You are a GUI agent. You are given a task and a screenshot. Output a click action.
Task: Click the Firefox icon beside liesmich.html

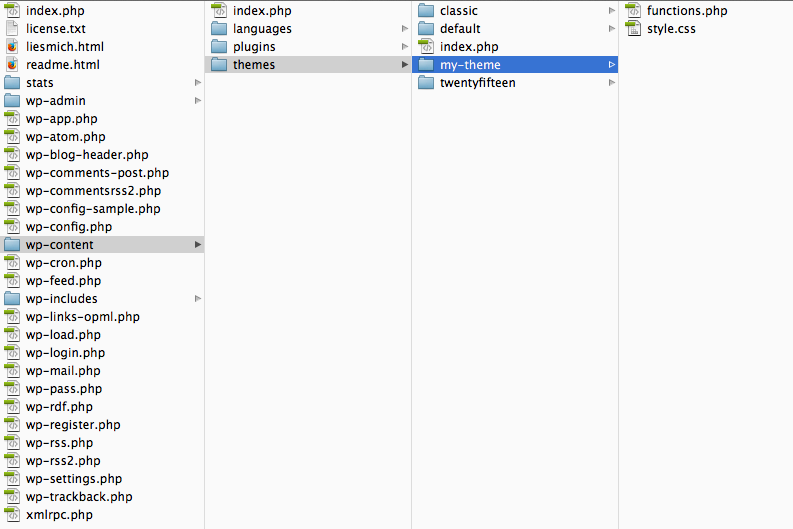12,47
